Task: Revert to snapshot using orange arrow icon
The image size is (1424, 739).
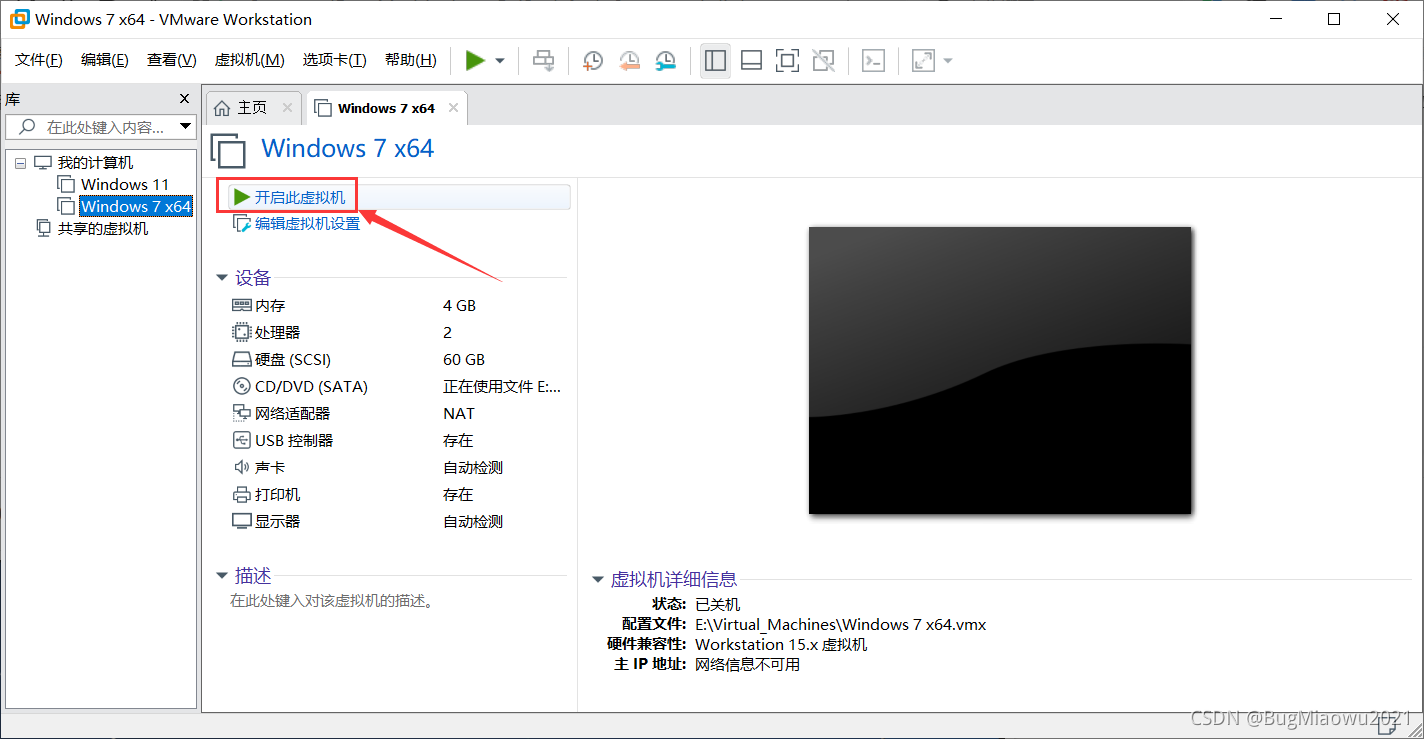Action: coord(629,61)
